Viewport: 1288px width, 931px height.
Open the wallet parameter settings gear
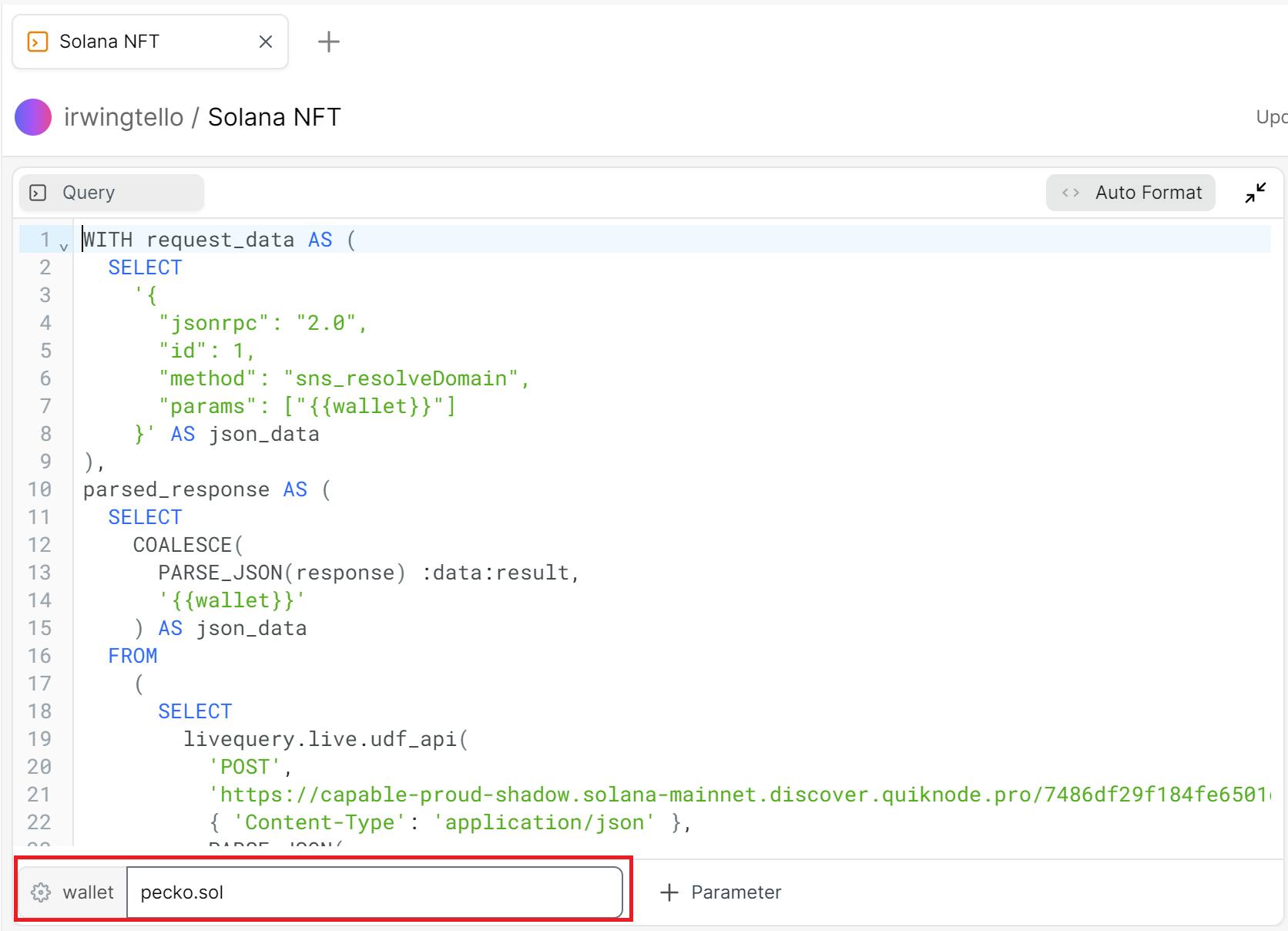(x=40, y=892)
